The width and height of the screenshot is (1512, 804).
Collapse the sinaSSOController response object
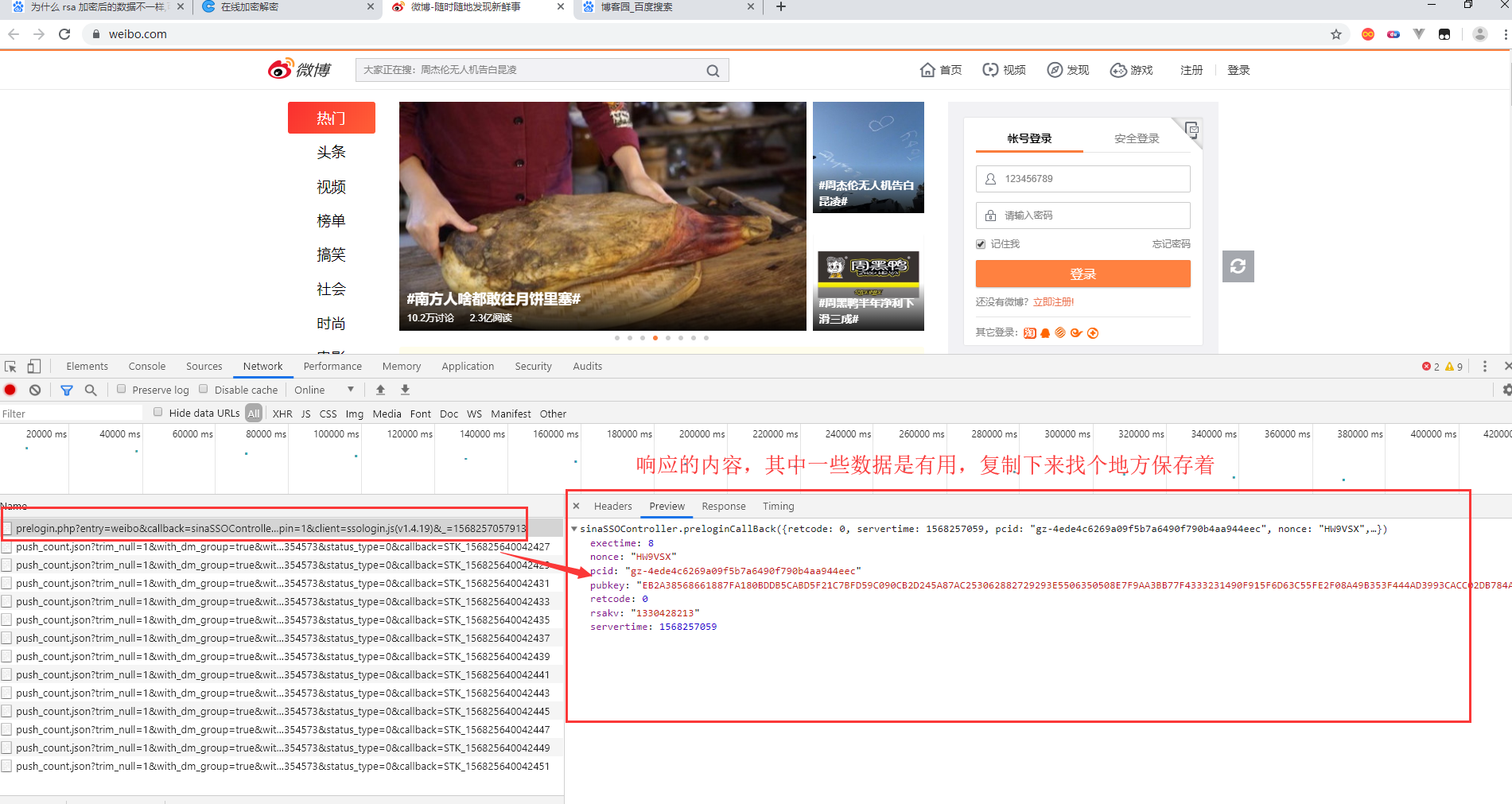click(574, 529)
